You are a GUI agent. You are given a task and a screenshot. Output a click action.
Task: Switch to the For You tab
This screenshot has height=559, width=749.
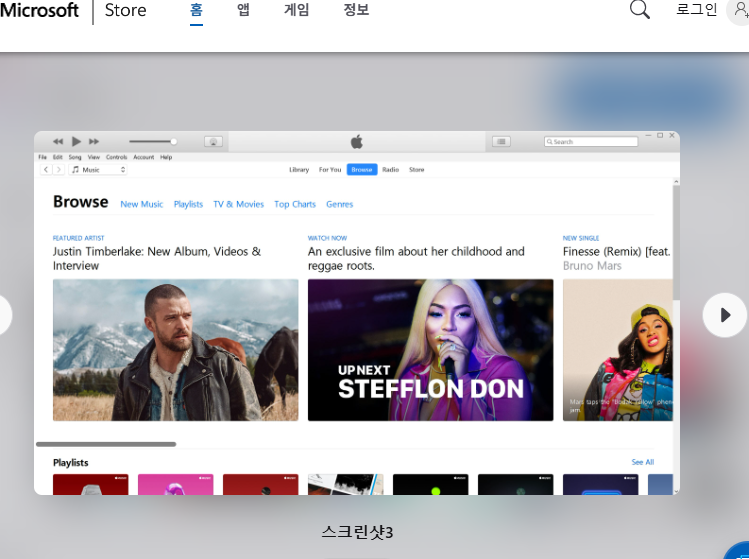pos(330,170)
